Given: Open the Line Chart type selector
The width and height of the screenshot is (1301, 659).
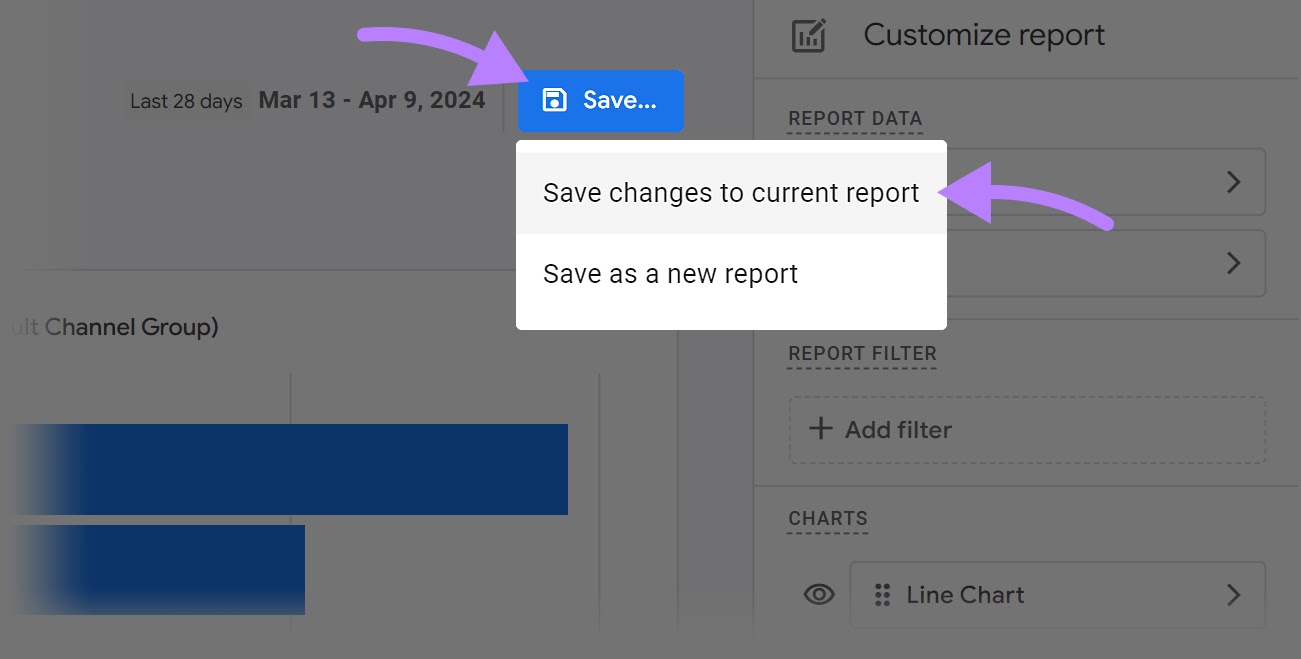Looking at the screenshot, I should point(967,594).
